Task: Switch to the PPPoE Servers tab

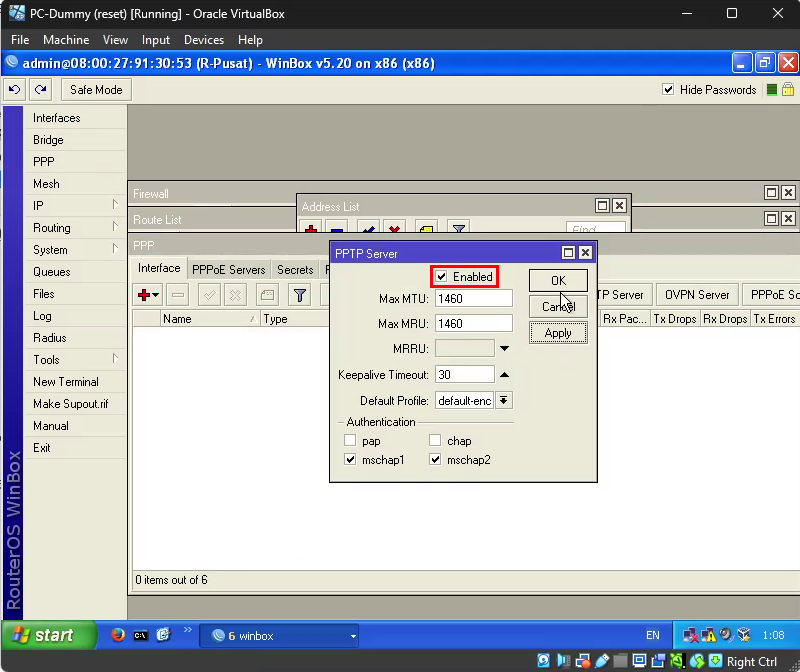Action: click(229, 269)
